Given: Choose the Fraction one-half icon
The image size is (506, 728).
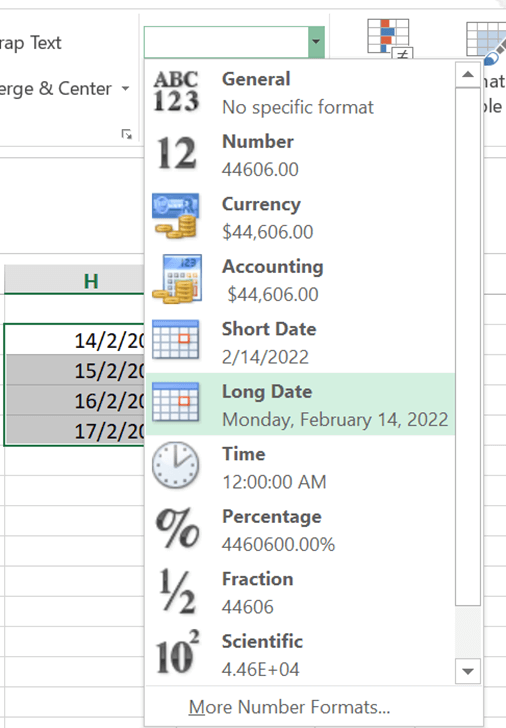Looking at the screenshot, I should click(177, 591).
